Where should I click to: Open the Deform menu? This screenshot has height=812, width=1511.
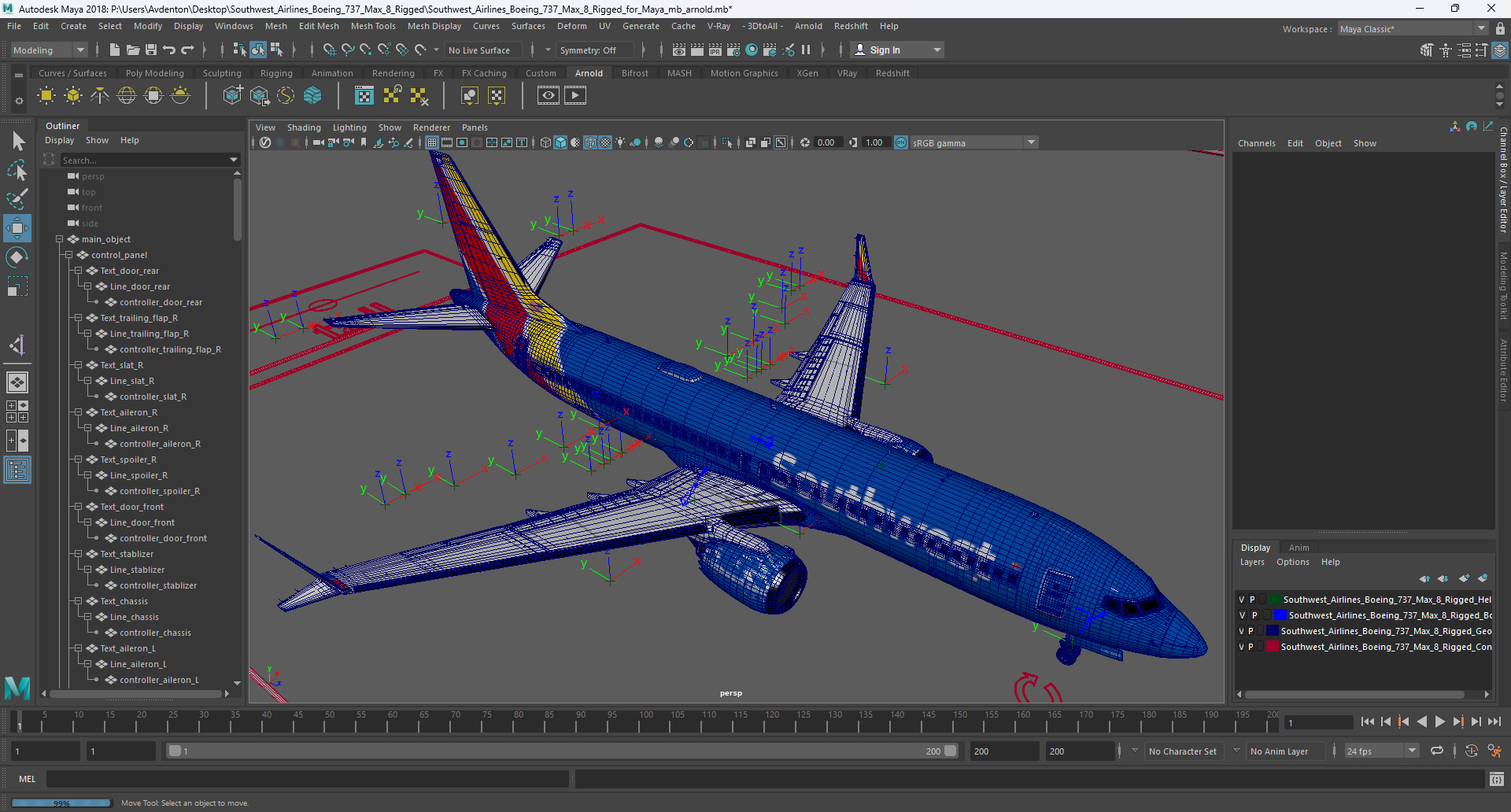coord(572,26)
